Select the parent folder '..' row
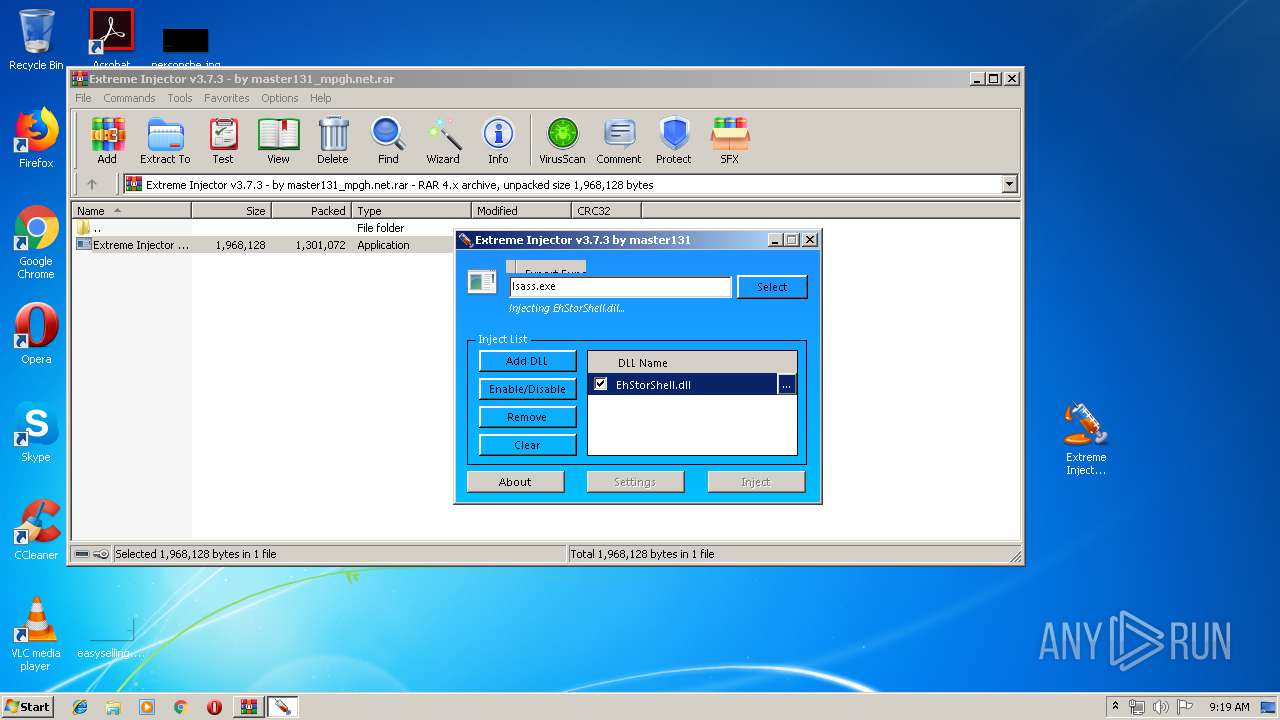The width and height of the screenshot is (1280, 720). [264, 228]
